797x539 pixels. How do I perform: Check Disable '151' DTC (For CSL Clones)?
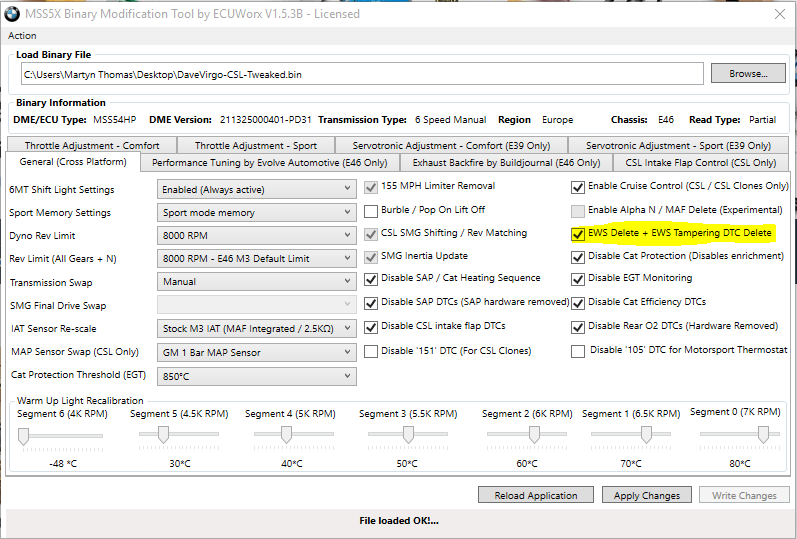pos(371,351)
